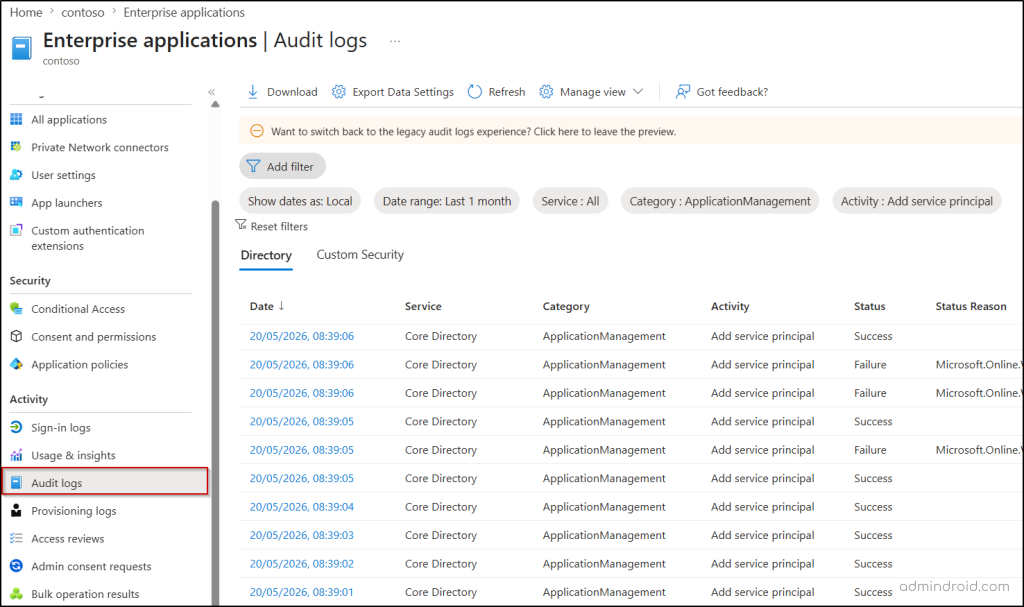Click the contoso breadcrumb link
The width and height of the screenshot is (1024, 607).
click(82, 12)
